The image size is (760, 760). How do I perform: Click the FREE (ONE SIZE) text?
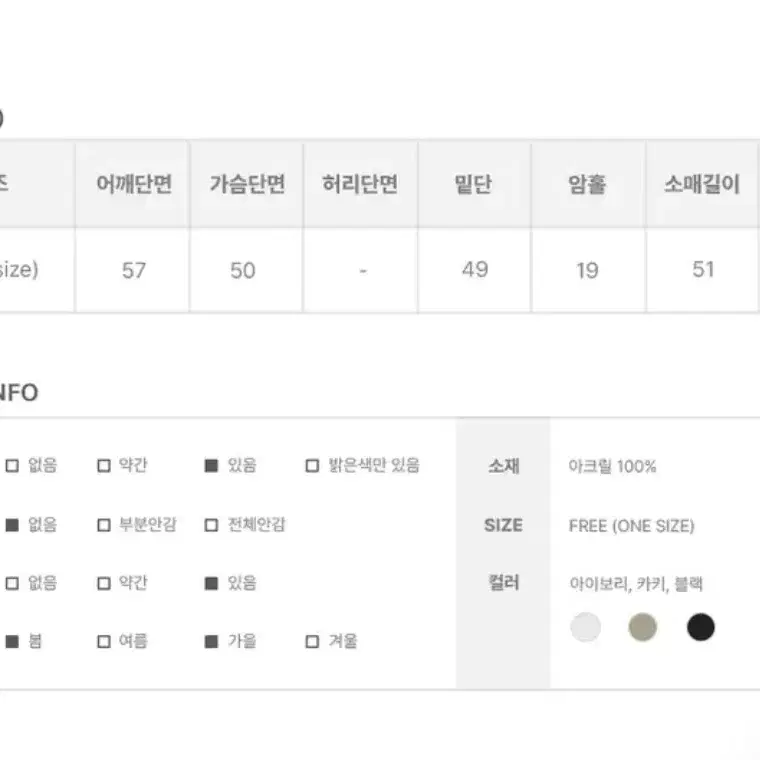point(632,526)
